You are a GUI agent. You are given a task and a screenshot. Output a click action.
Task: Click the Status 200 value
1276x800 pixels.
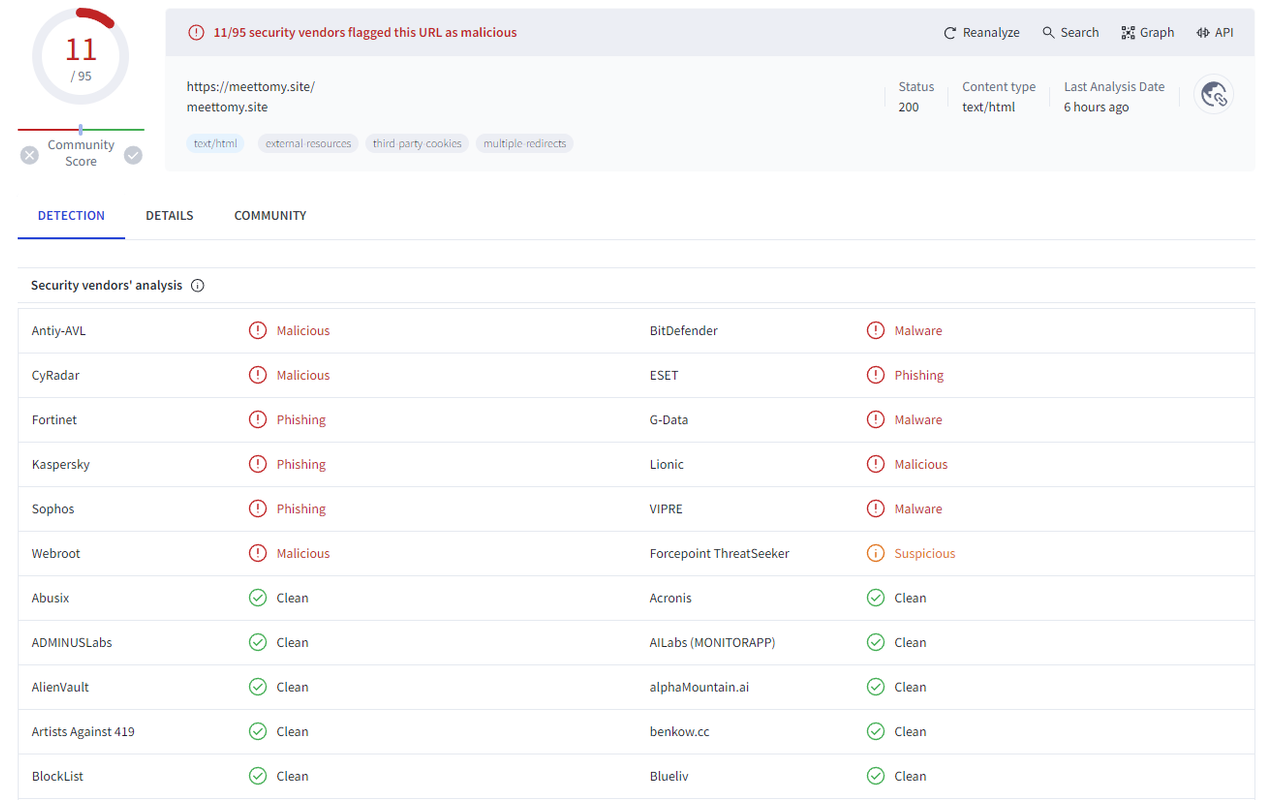click(908, 107)
